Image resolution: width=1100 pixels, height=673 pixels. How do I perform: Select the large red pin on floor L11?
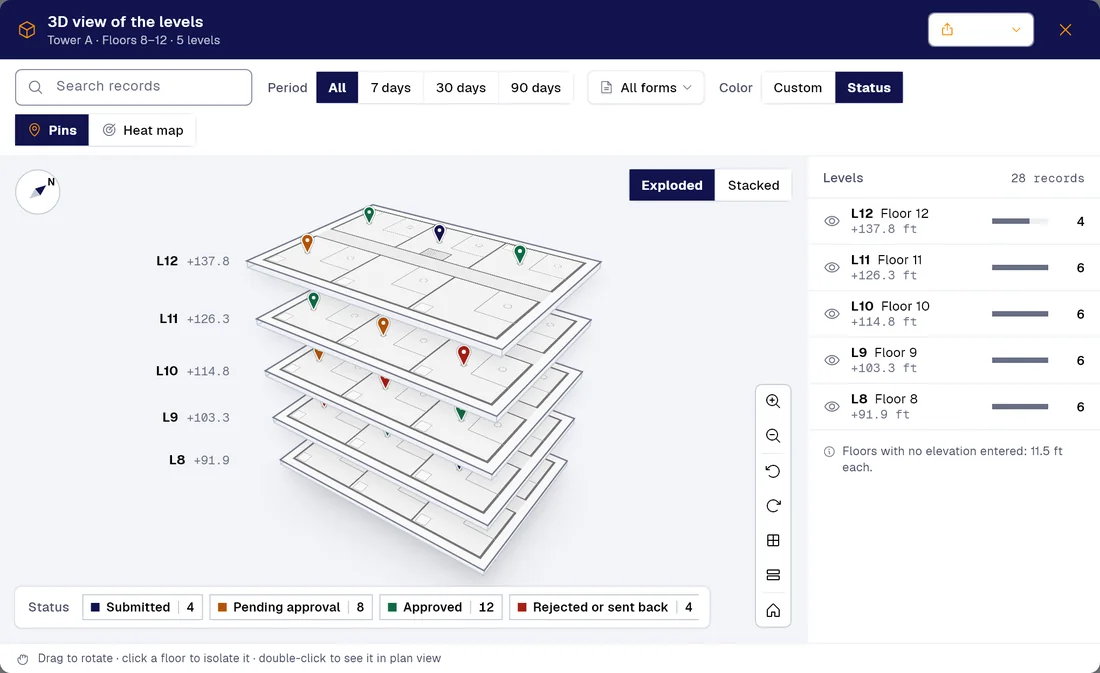(x=464, y=354)
